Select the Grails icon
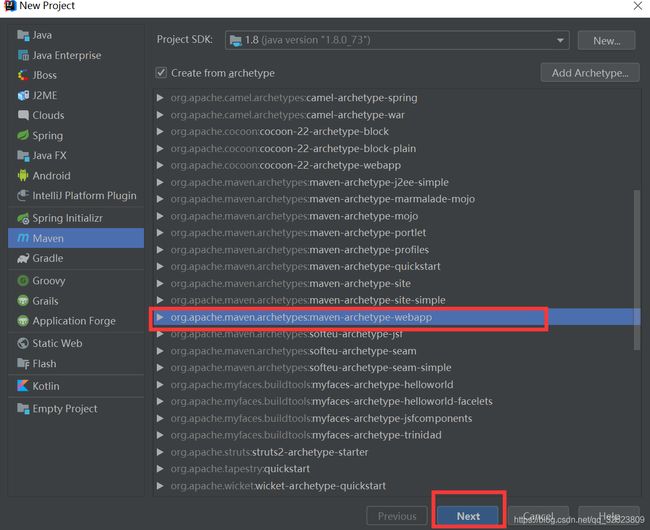650x530 pixels. 23,301
